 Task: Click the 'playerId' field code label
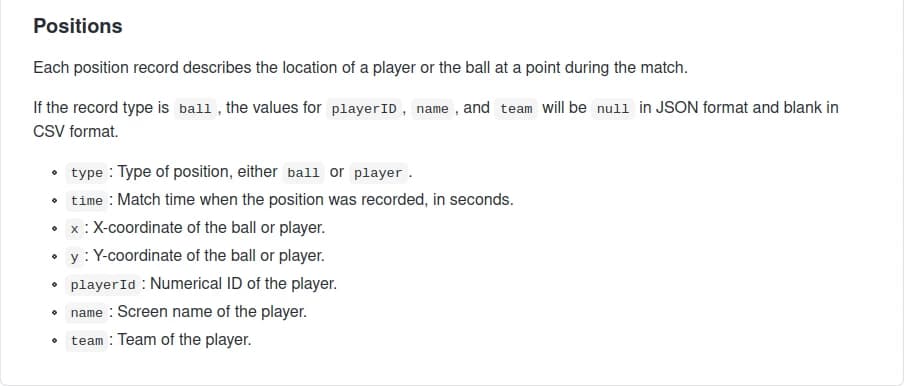pyautogui.click(x=103, y=284)
